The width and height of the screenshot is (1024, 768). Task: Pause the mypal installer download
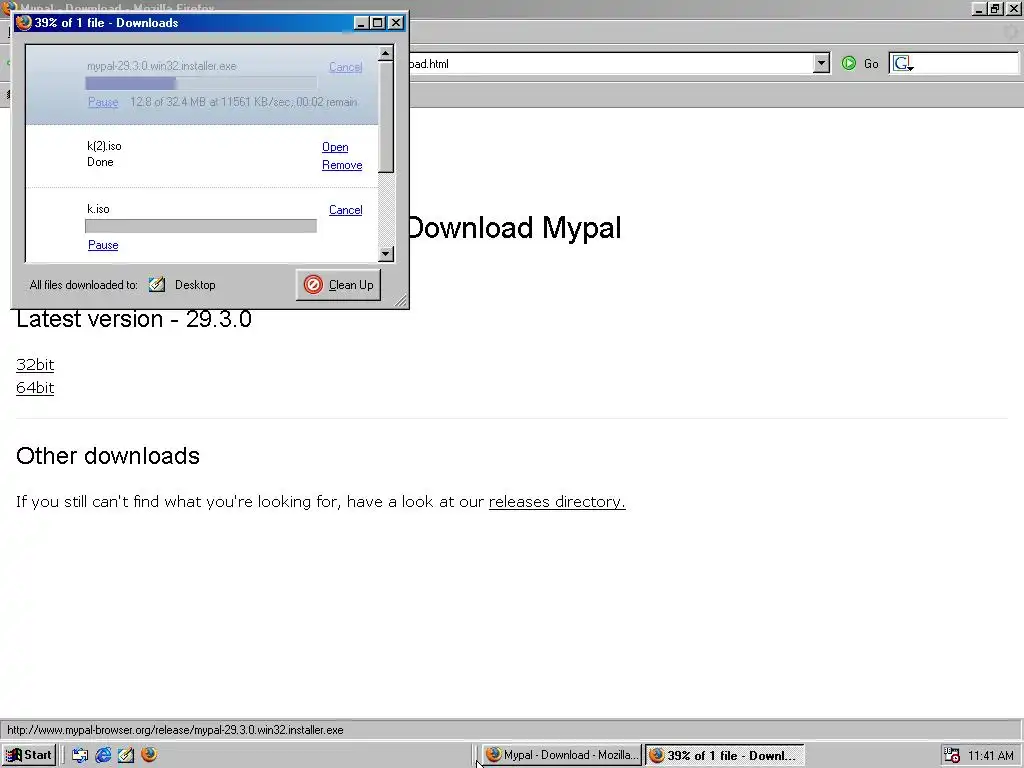click(x=103, y=103)
